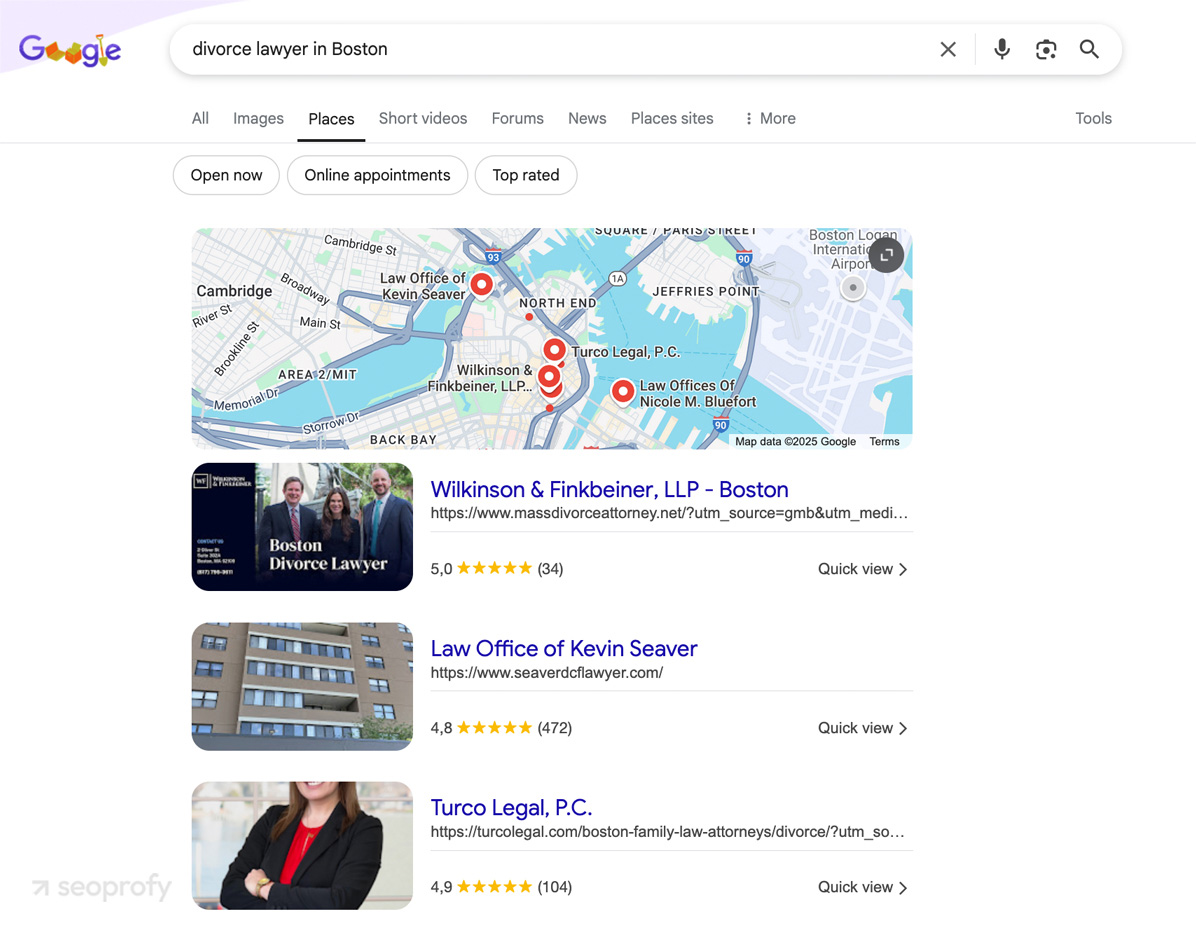
Task: Click the Cambridge label on the map
Action: [234, 291]
